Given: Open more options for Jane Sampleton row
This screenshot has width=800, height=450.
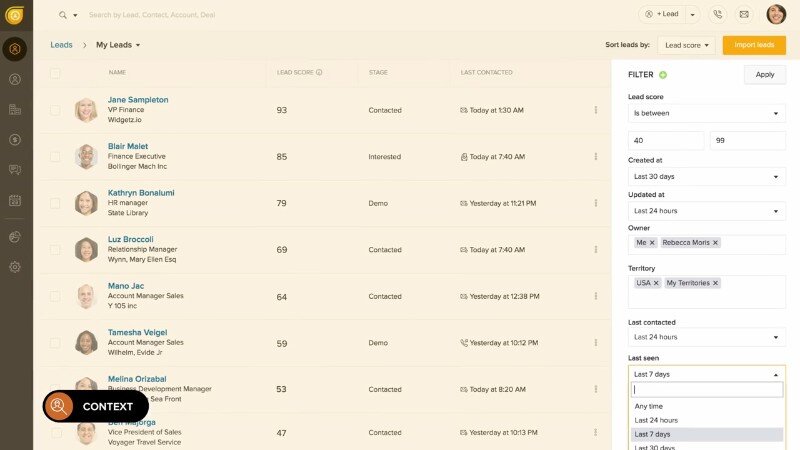Looking at the screenshot, I should [595, 110].
